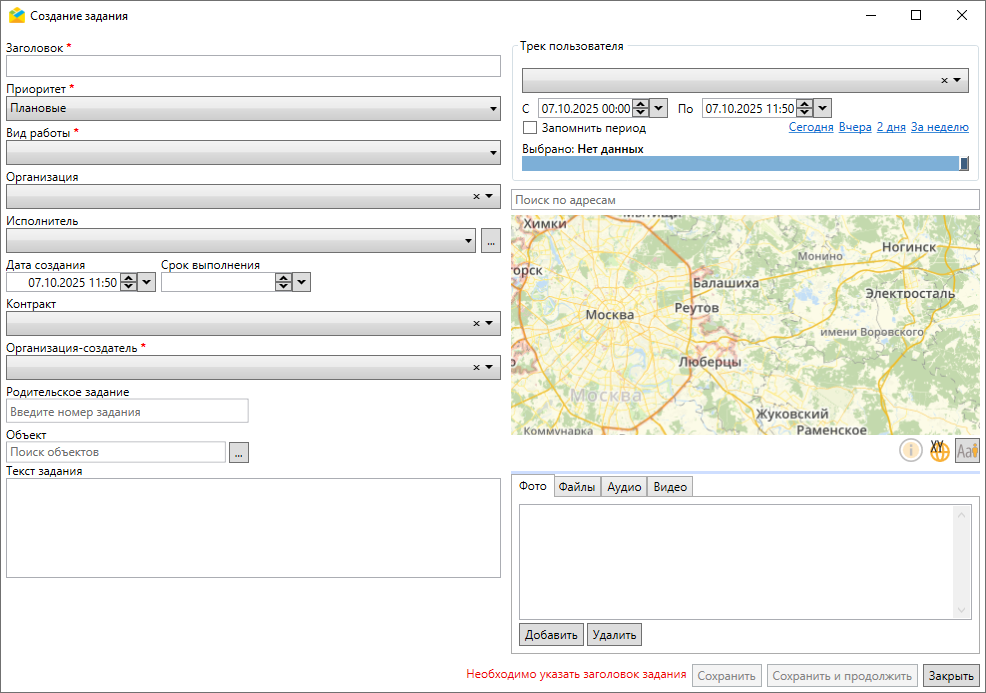Screen dimensions: 986x693
Task: Select the За неделю period link
Action: pos(939,128)
